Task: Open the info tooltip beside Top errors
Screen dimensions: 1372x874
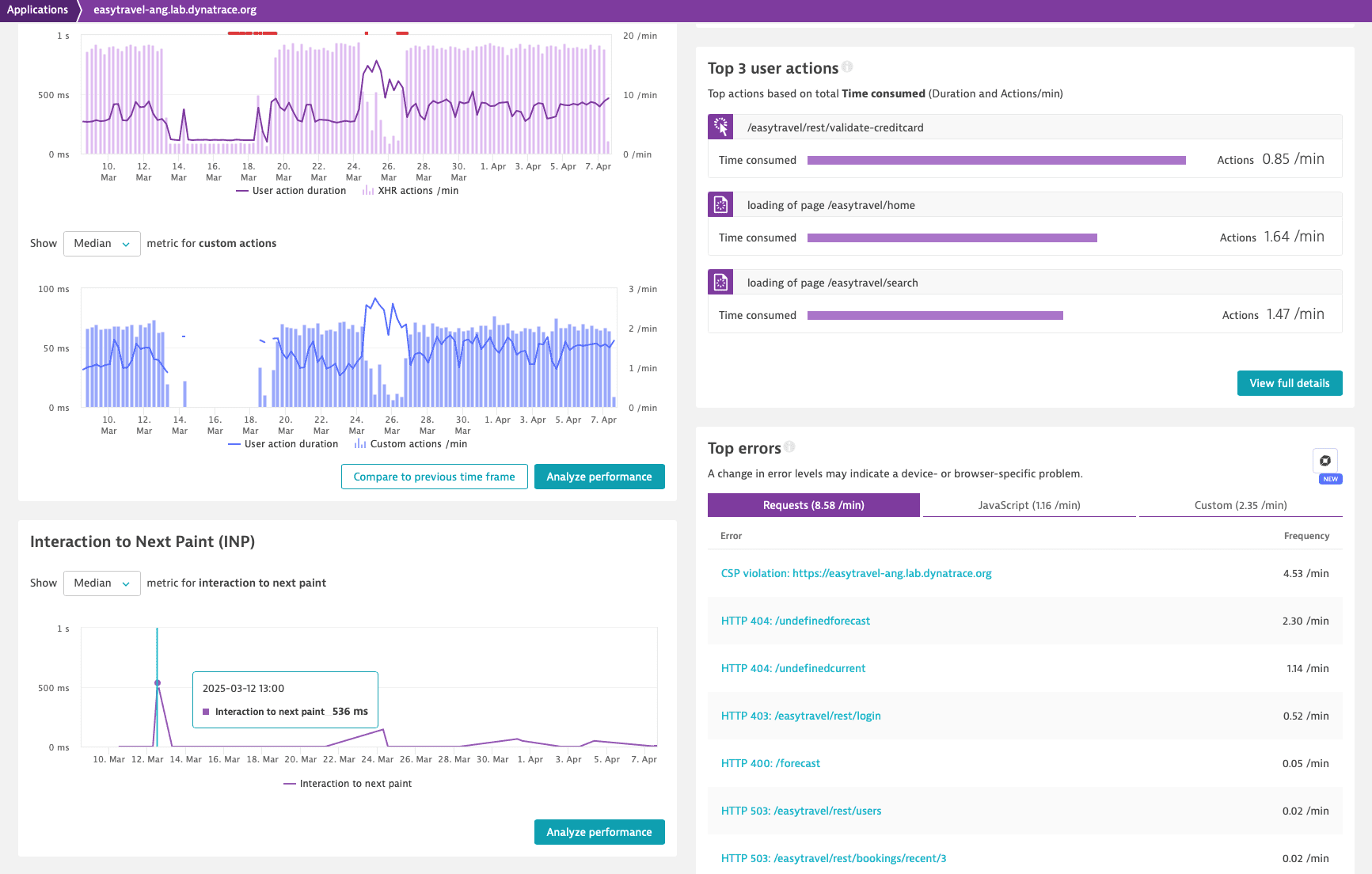Action: click(x=789, y=447)
